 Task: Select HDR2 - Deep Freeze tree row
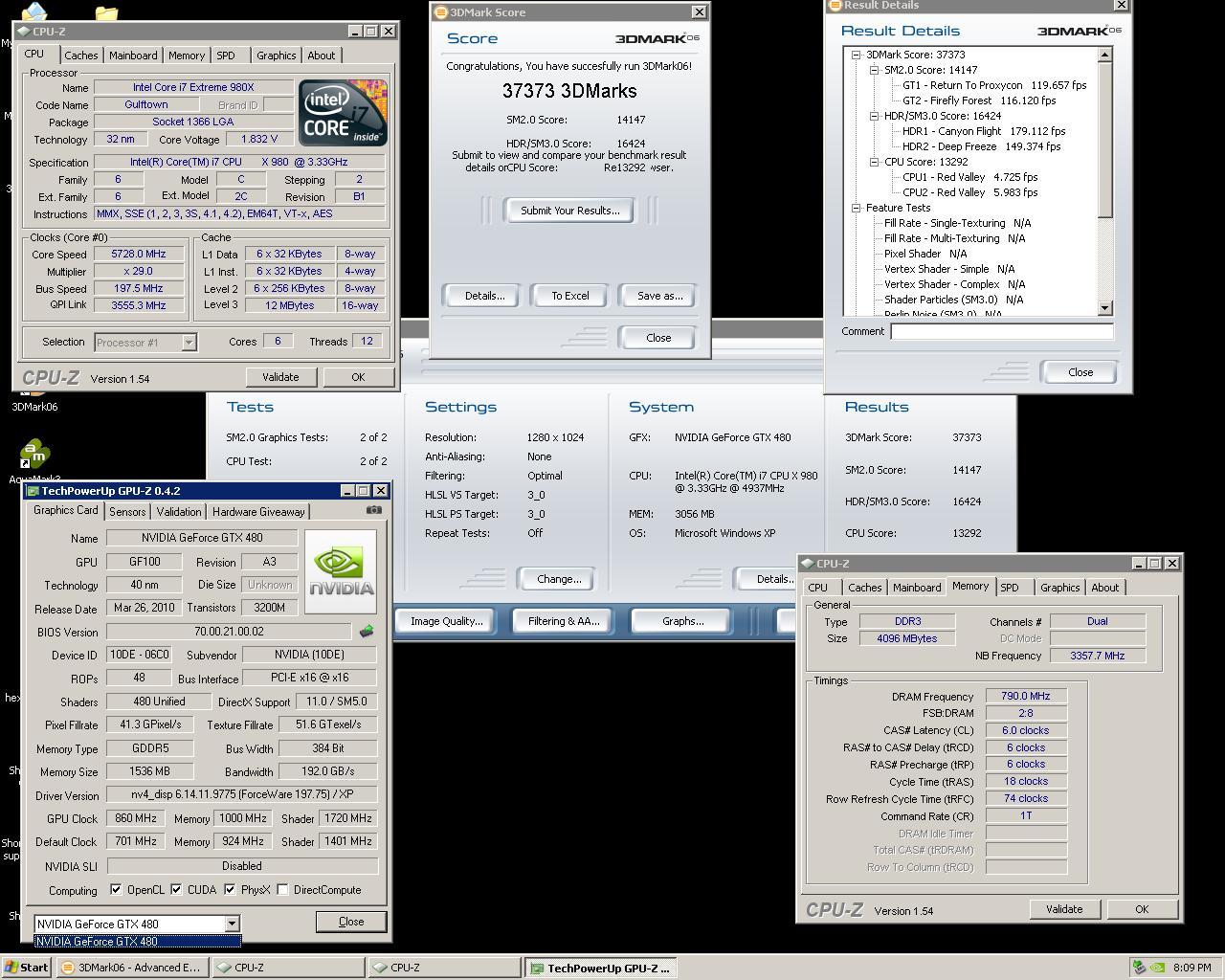pos(984,146)
